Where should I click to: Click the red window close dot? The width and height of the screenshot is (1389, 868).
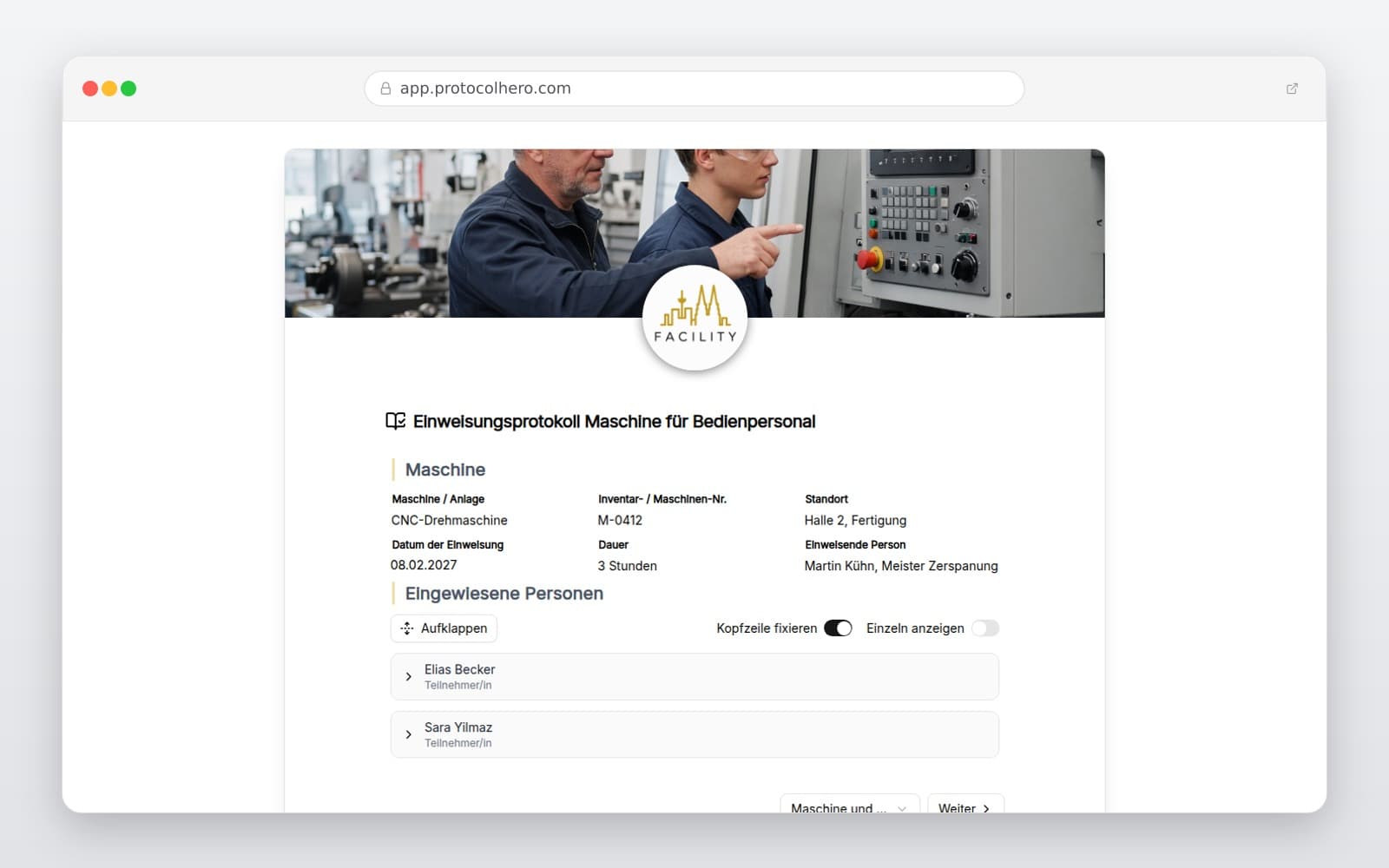90,89
